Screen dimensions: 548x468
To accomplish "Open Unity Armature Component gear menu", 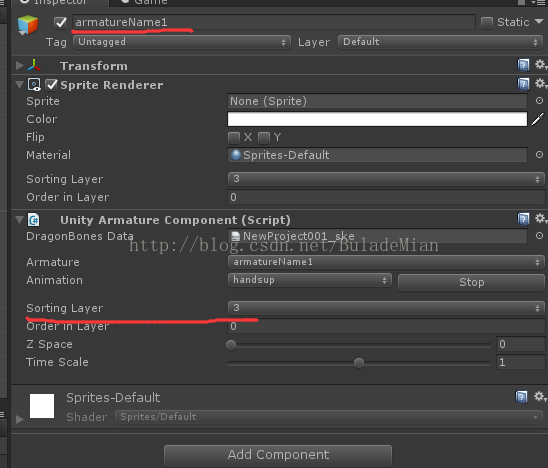I will (x=540, y=218).
